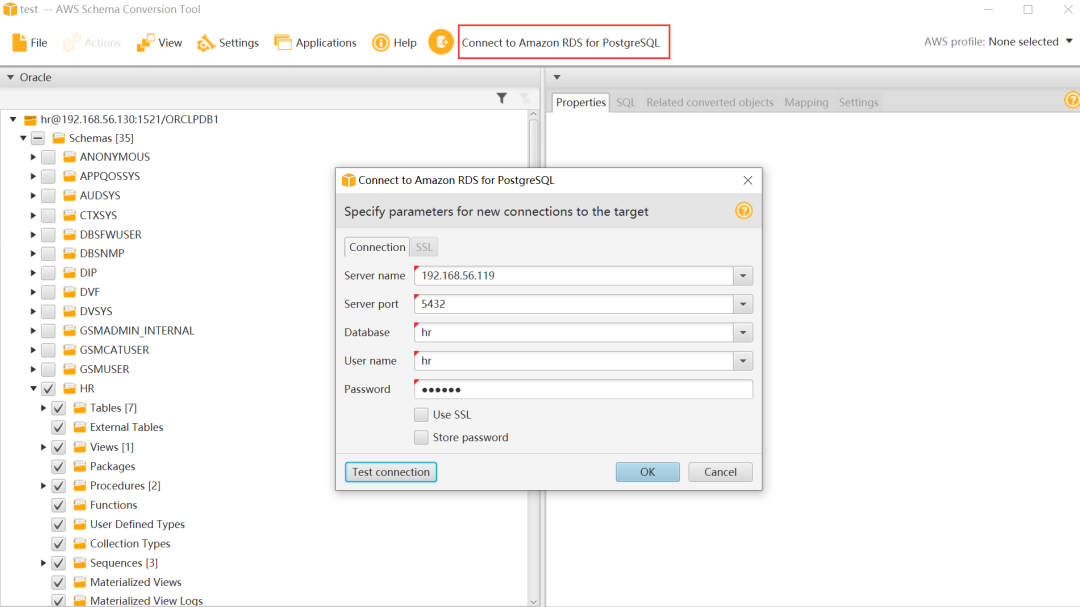Open the Related converted objects tab
The image size is (1080, 607).
pos(709,102)
